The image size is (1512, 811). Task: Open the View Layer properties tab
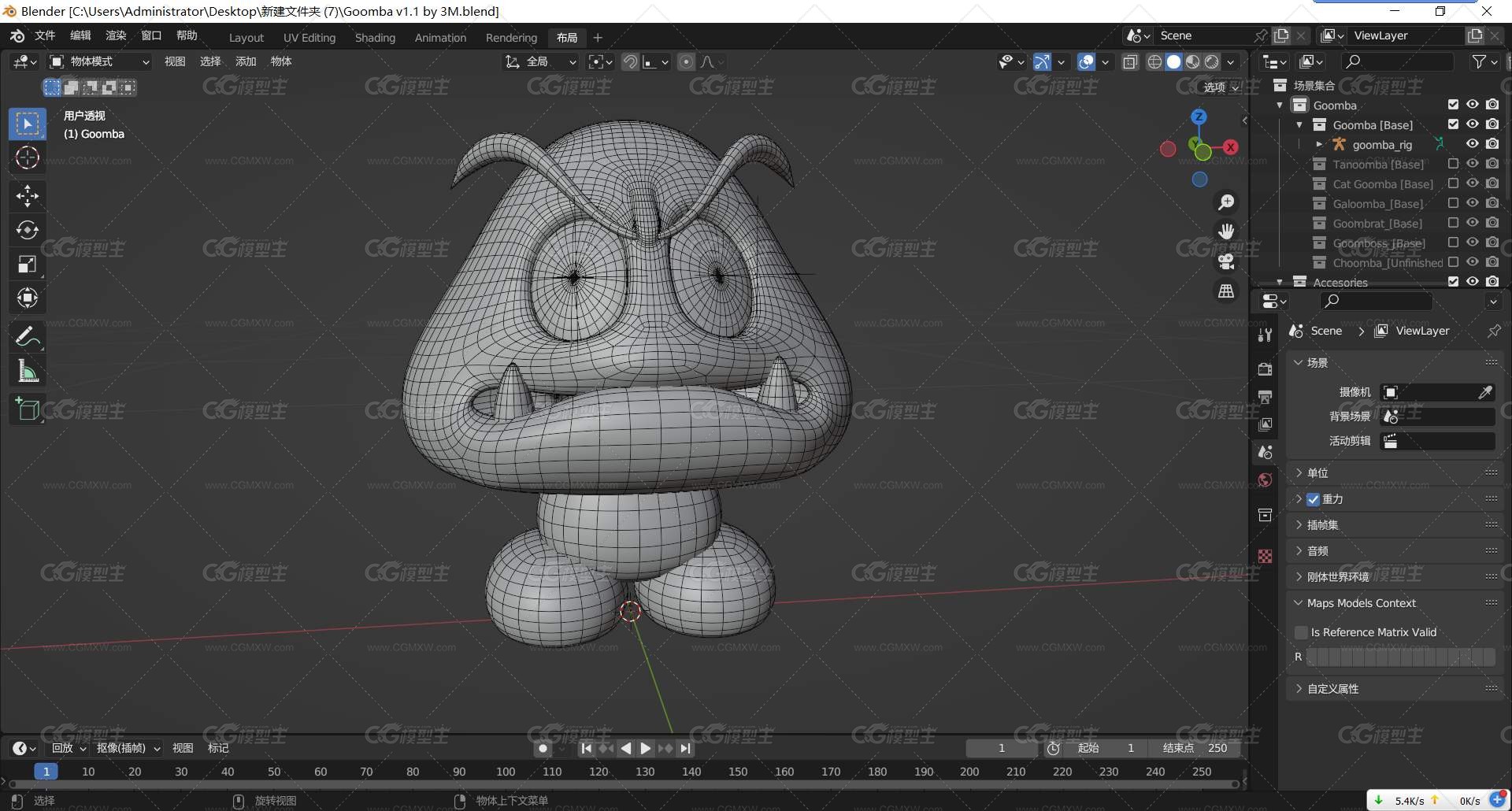click(1265, 424)
